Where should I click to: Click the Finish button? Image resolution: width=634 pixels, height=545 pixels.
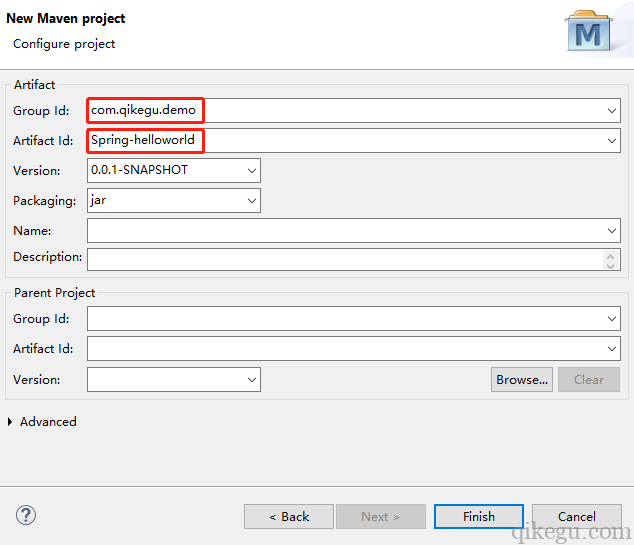pyautogui.click(x=479, y=516)
